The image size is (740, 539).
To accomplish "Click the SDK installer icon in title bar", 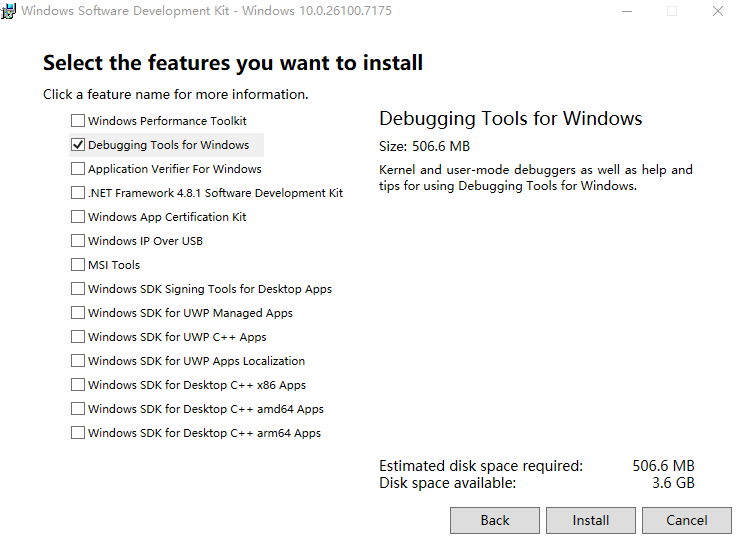I will click(8, 11).
